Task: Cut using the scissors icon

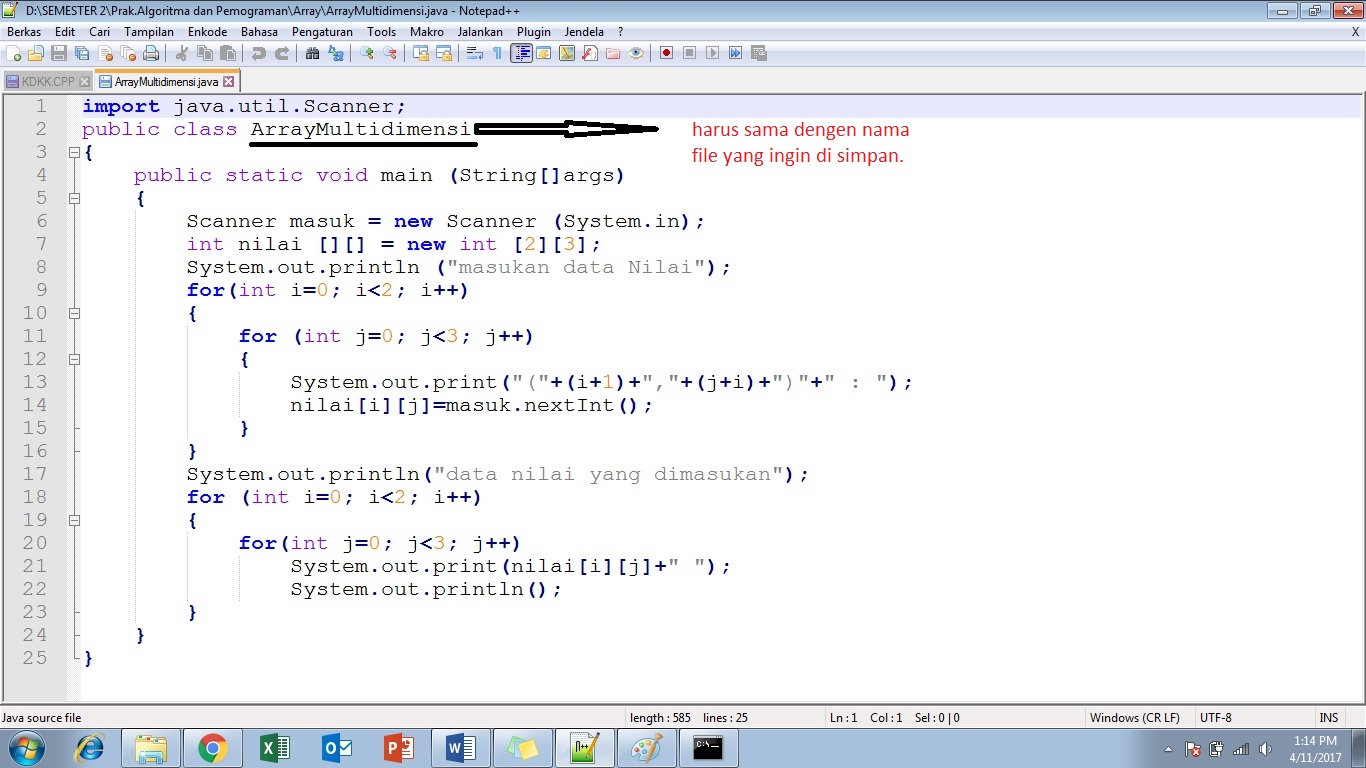Action: click(x=180, y=52)
